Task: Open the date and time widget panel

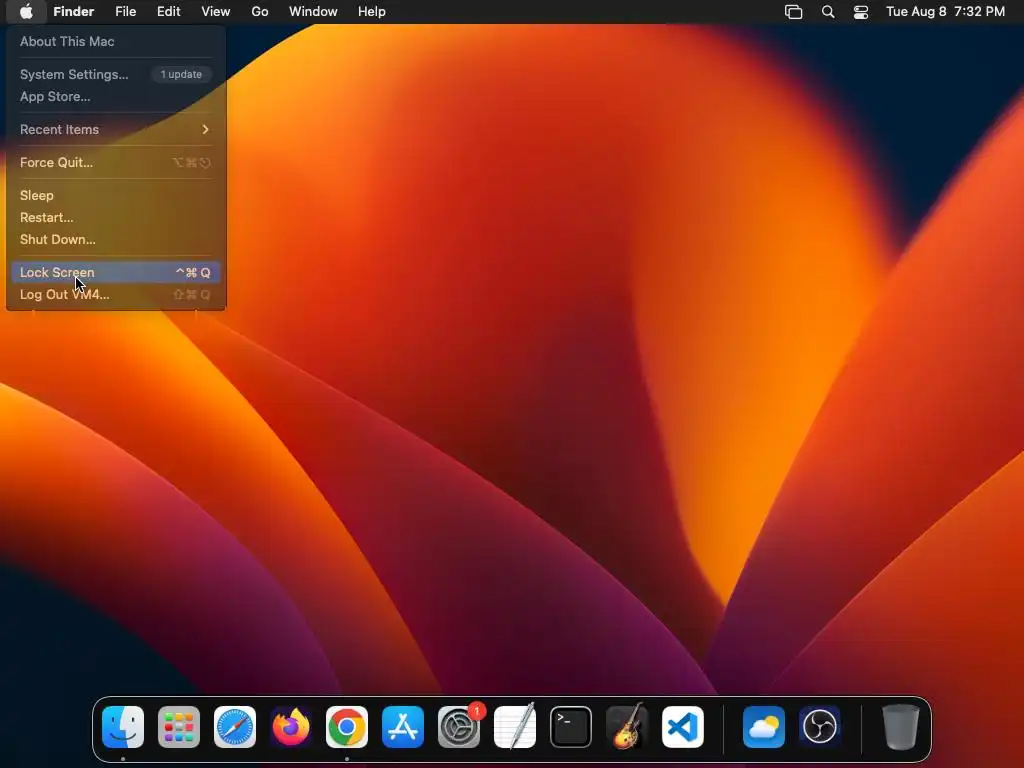Action: (x=945, y=12)
